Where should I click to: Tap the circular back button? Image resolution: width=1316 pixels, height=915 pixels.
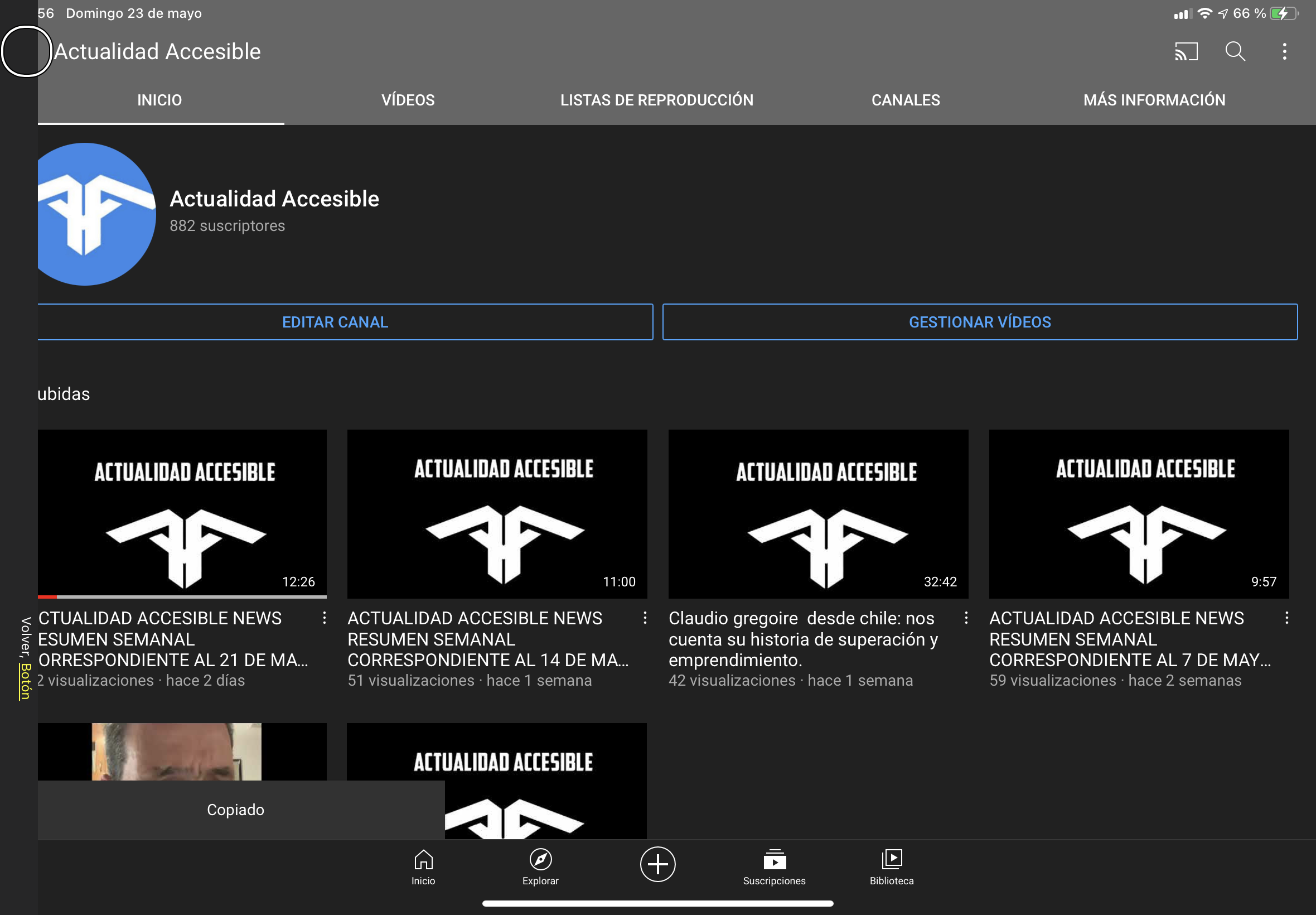pos(26,51)
